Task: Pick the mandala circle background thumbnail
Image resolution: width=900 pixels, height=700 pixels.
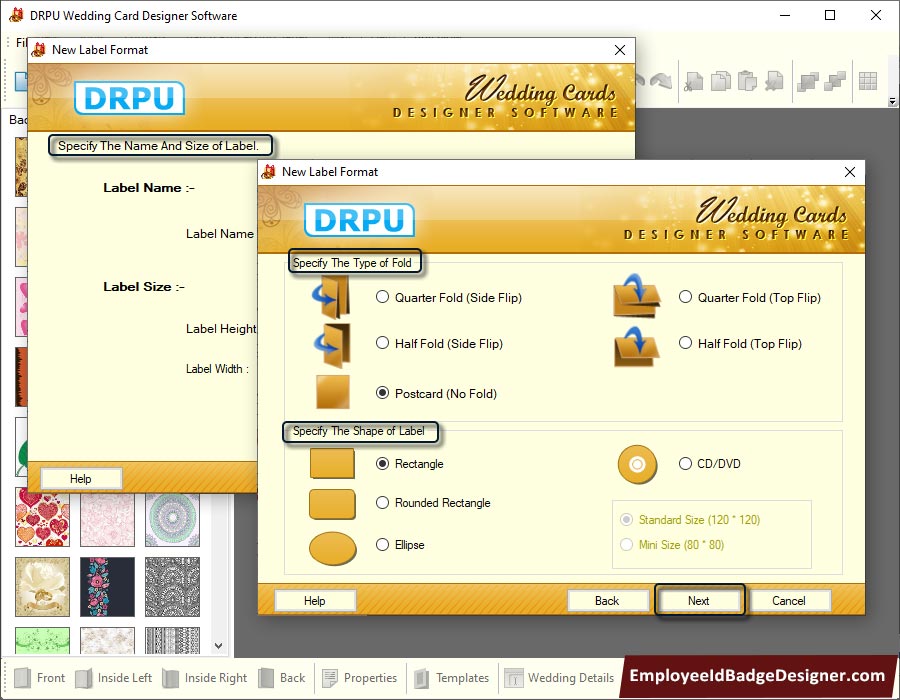Action: click(172, 519)
